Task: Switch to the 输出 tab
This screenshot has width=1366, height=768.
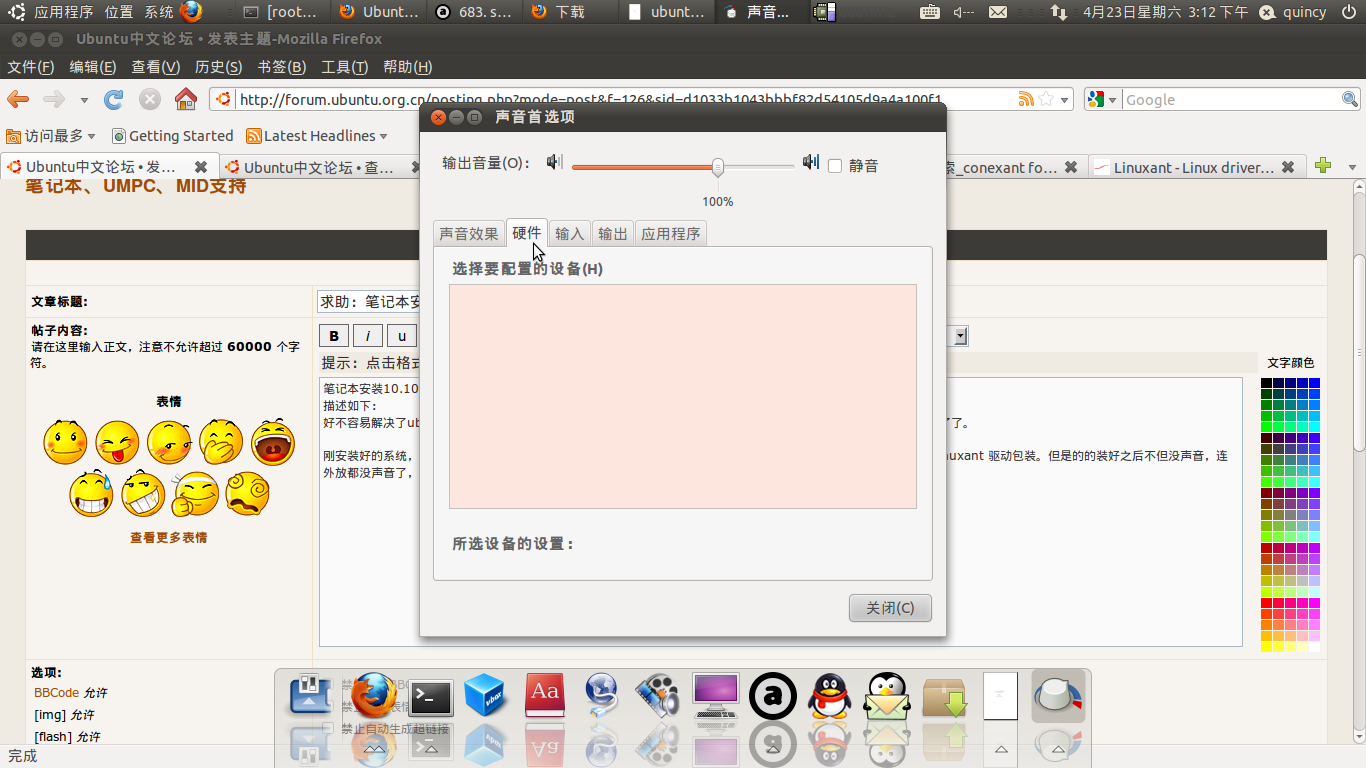Action: pos(613,233)
